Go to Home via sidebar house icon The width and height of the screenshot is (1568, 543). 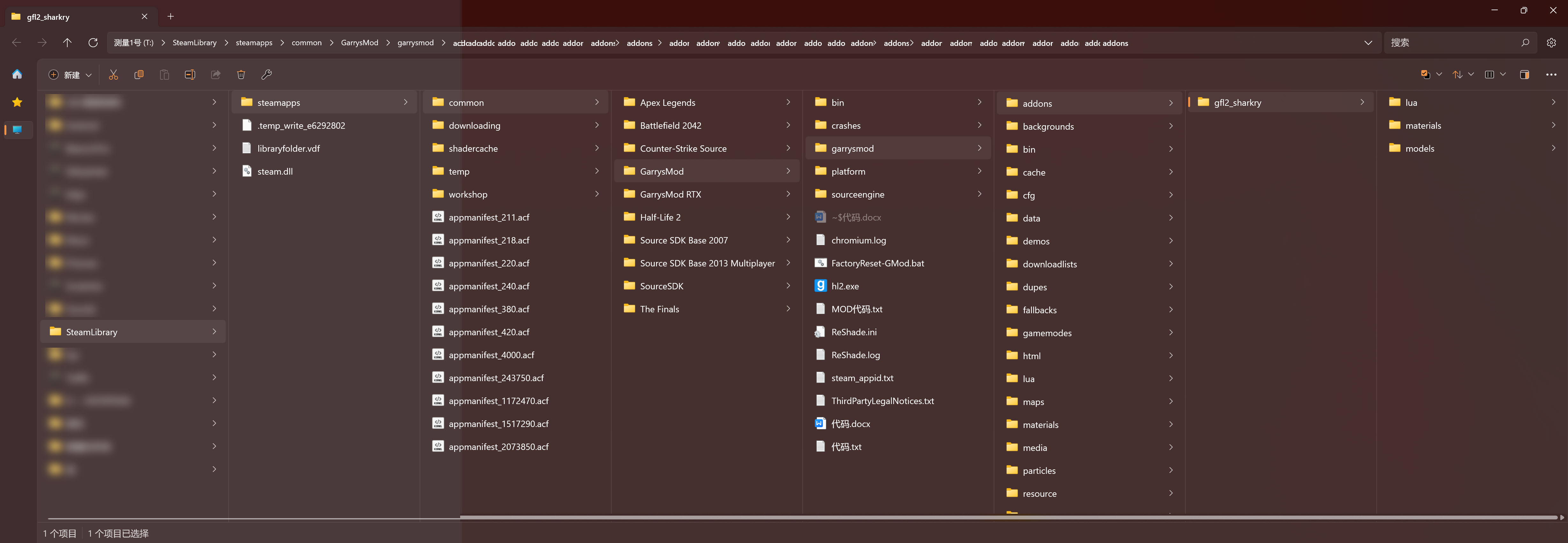[x=17, y=74]
